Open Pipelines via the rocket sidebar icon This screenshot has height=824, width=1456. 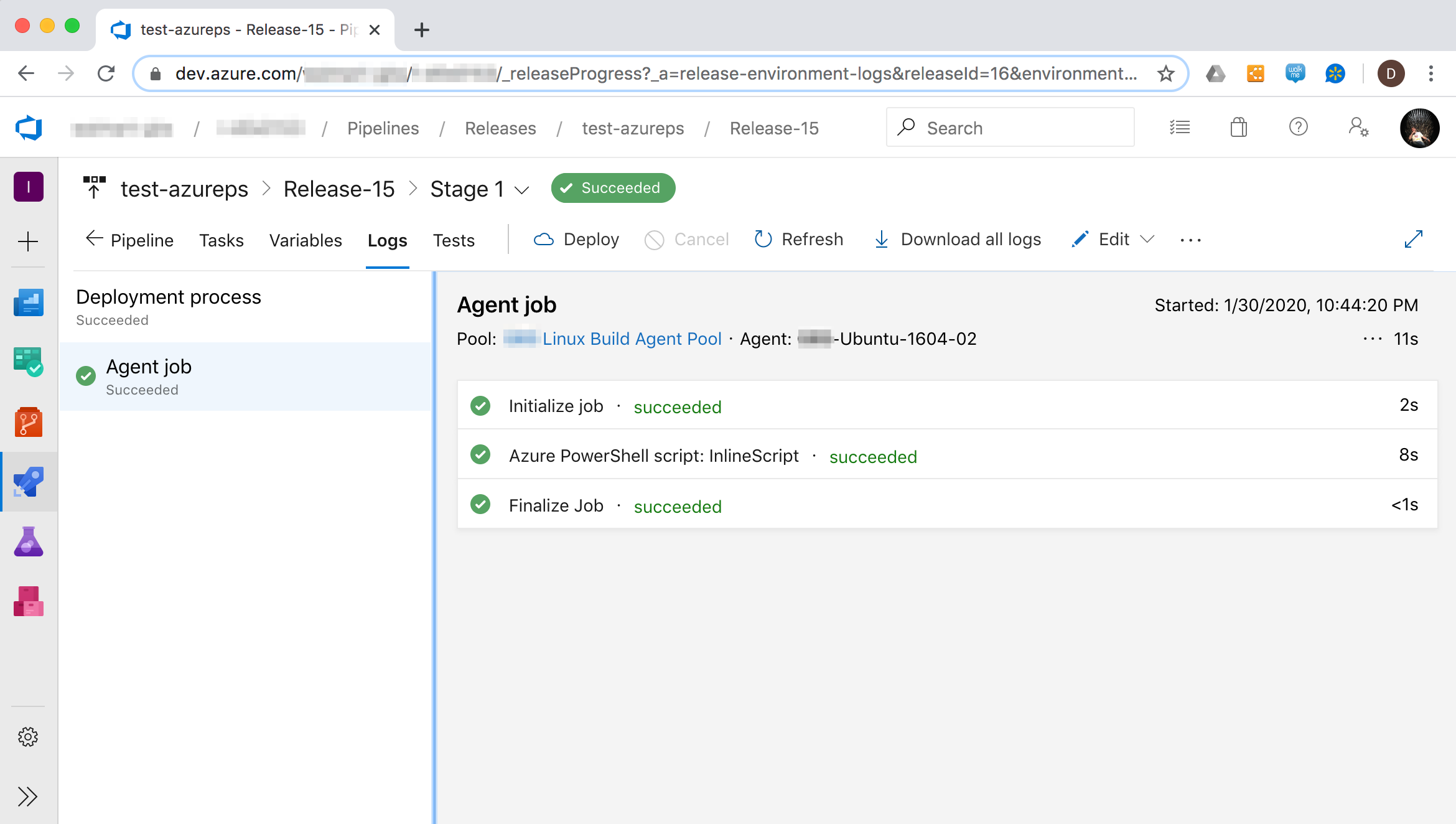(x=29, y=482)
